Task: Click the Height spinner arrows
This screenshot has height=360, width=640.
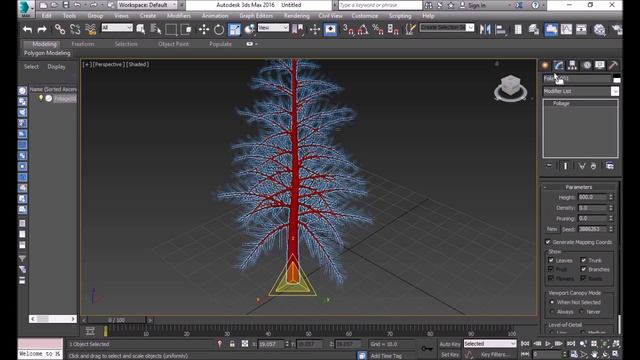Action: (x=611, y=197)
